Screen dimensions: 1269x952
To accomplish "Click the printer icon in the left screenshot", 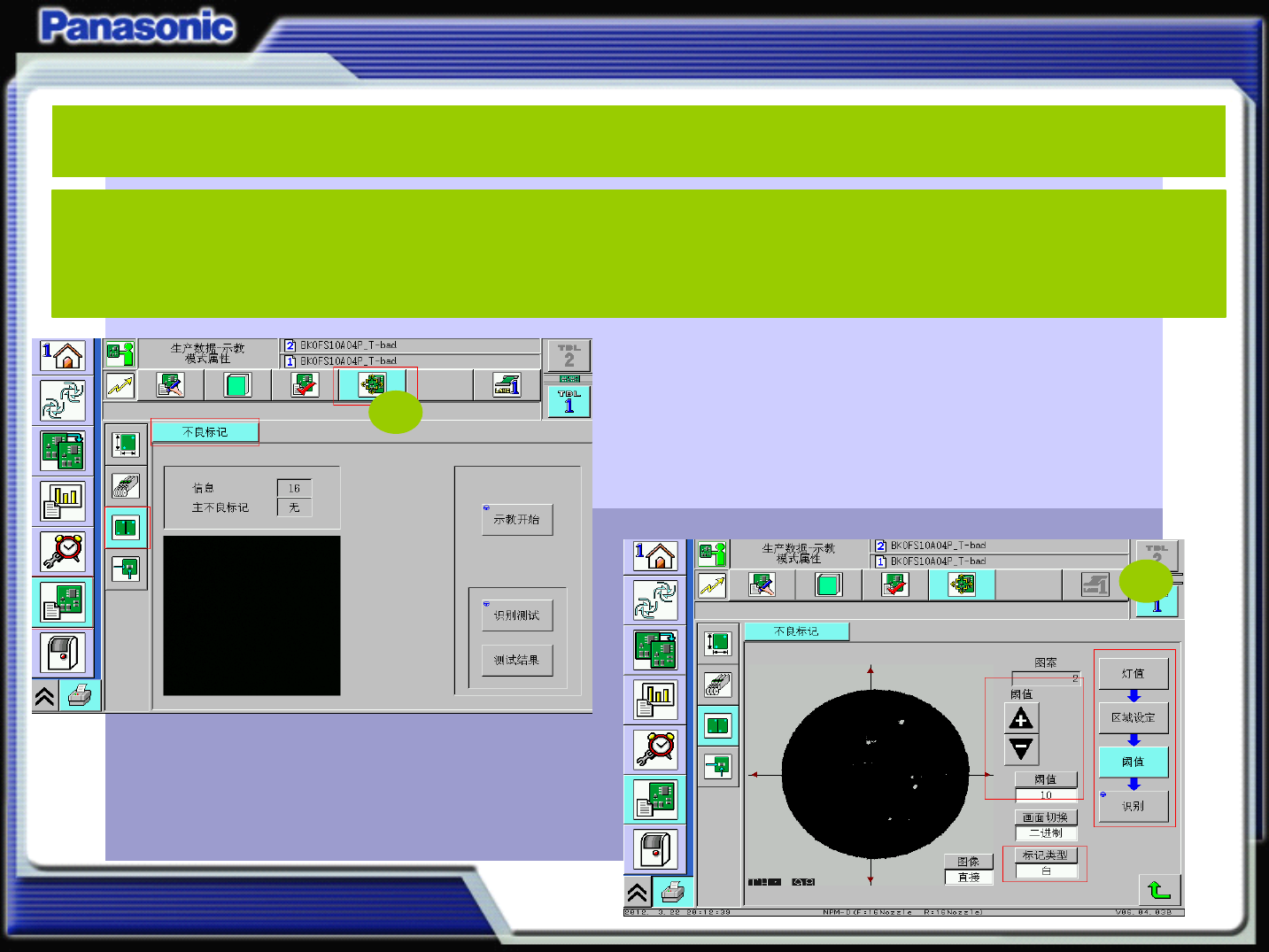I will (80, 695).
